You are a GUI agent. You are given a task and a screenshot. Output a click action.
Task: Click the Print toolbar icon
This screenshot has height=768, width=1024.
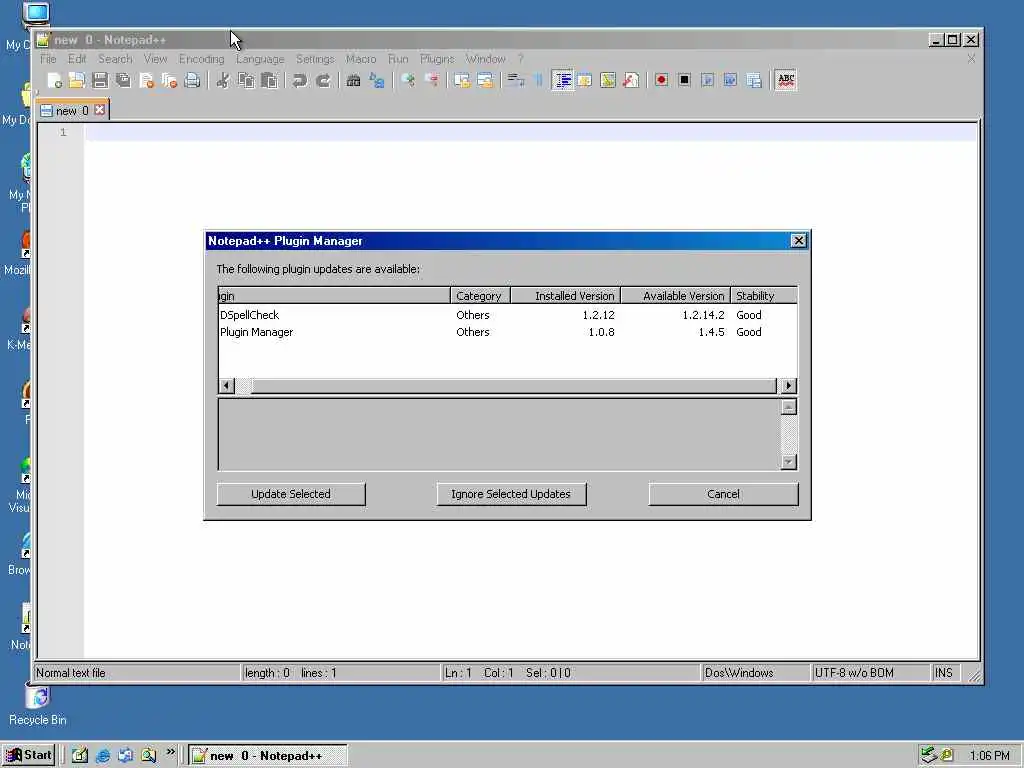coord(192,80)
